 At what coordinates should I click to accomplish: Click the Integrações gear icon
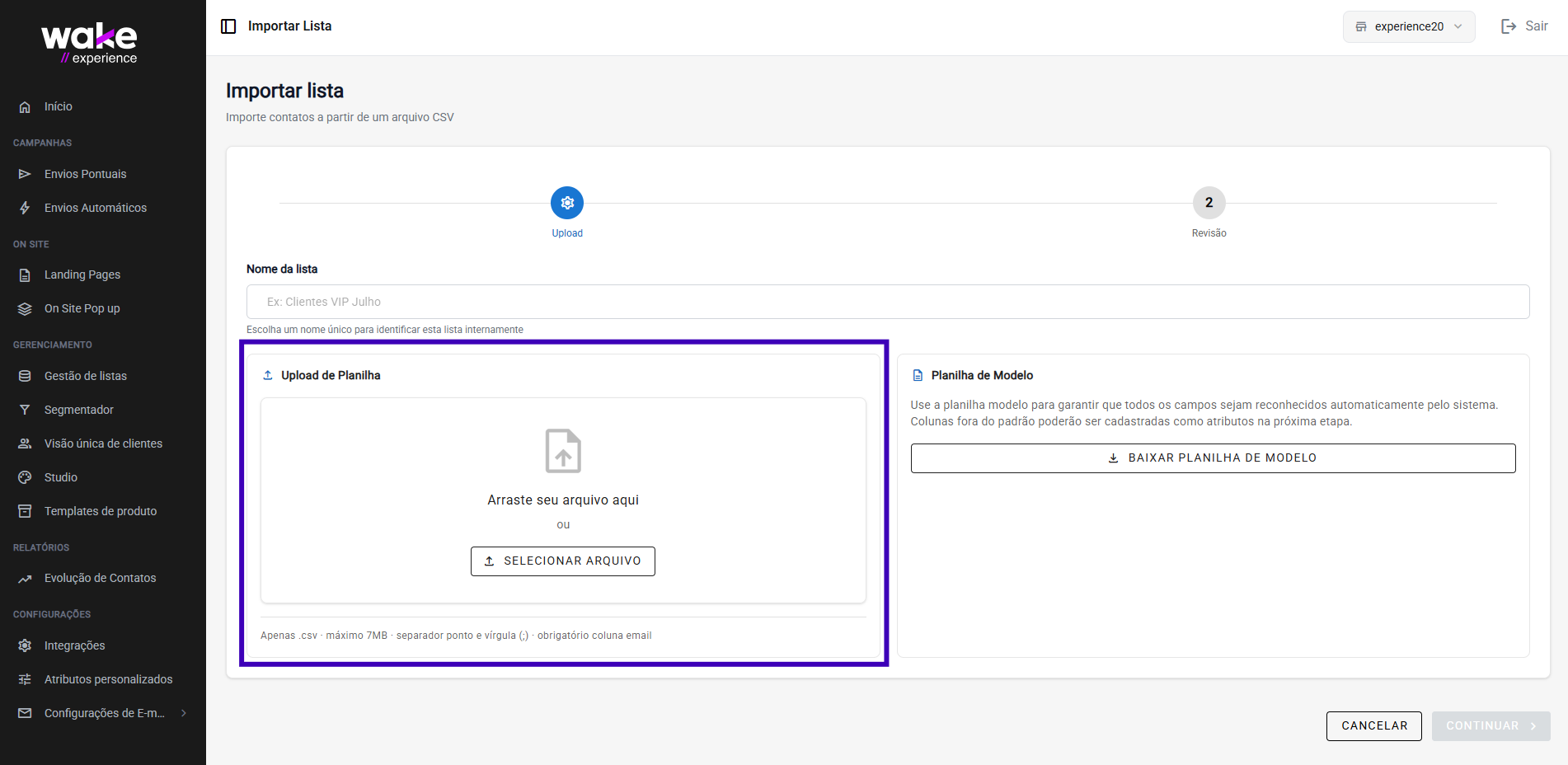[25, 645]
